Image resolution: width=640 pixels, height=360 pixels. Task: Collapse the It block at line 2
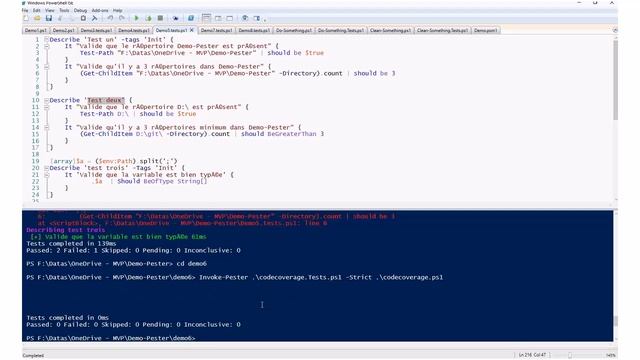point(47,46)
